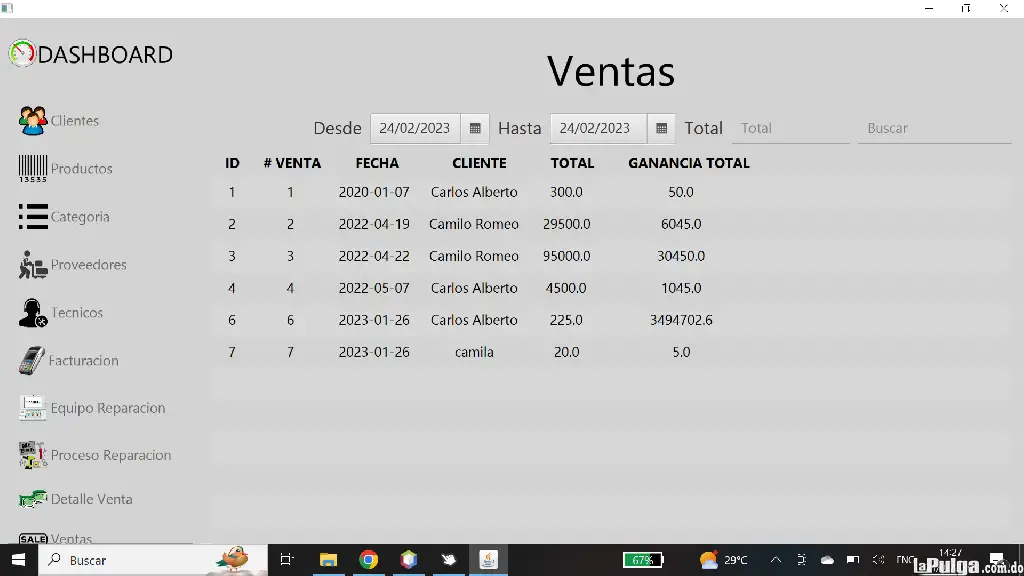Go to the Tecnicos menu section
Screen dimensions: 1024x576
[76, 313]
